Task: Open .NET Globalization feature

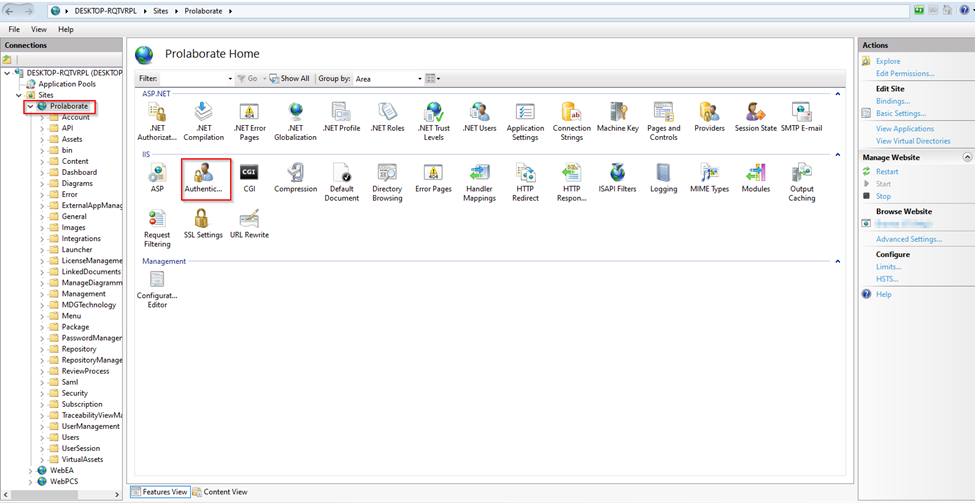Action: [x=295, y=121]
